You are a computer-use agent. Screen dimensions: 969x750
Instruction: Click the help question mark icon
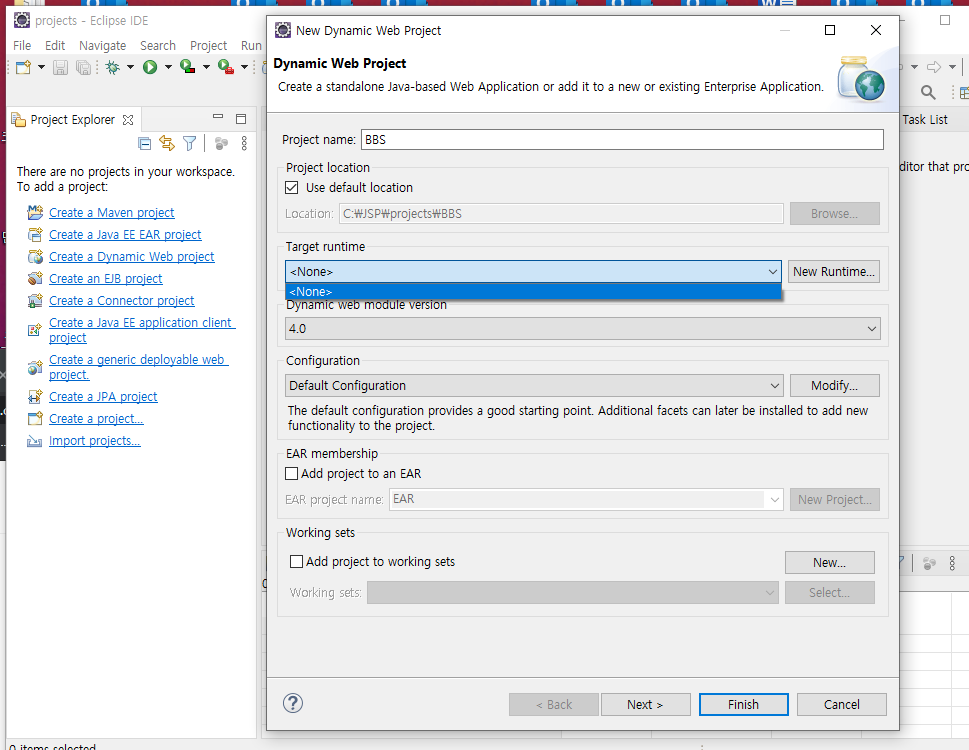[x=293, y=703]
